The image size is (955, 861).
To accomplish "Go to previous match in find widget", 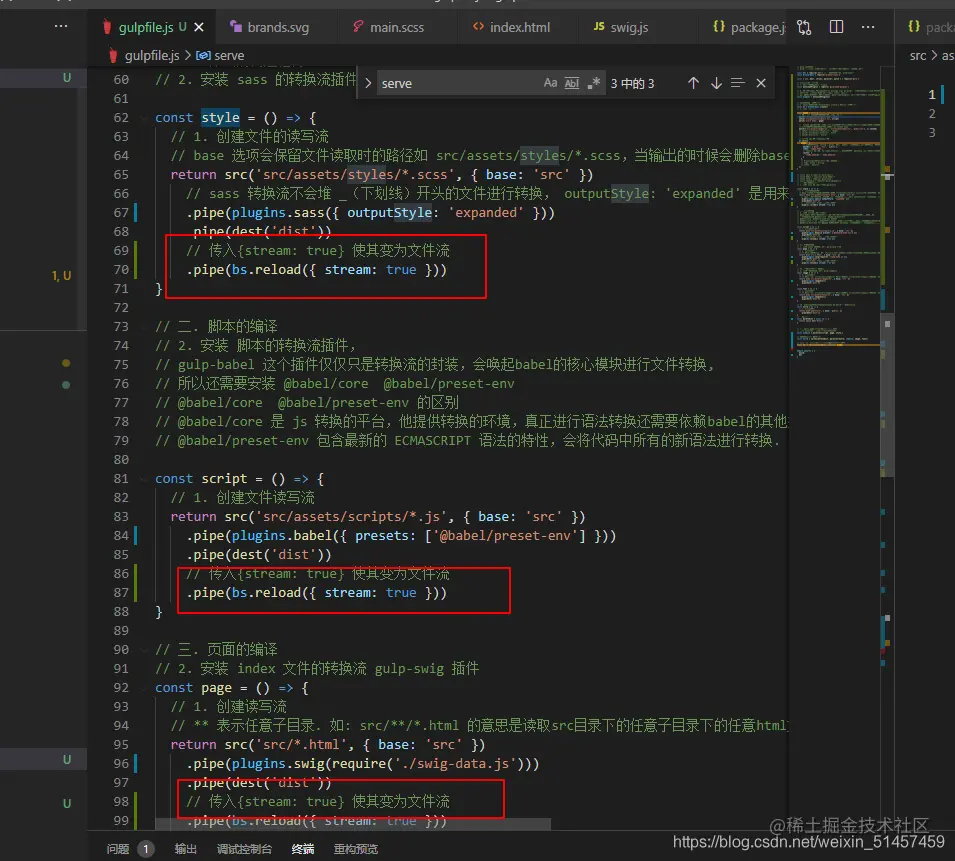I will [x=693, y=83].
